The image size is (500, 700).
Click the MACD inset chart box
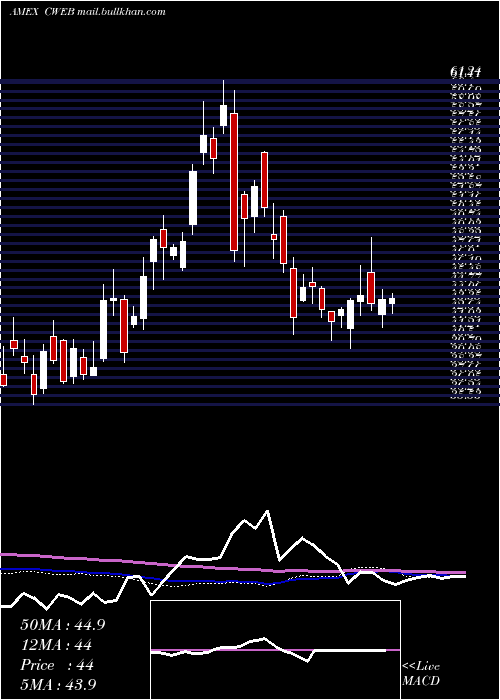click(x=275, y=650)
